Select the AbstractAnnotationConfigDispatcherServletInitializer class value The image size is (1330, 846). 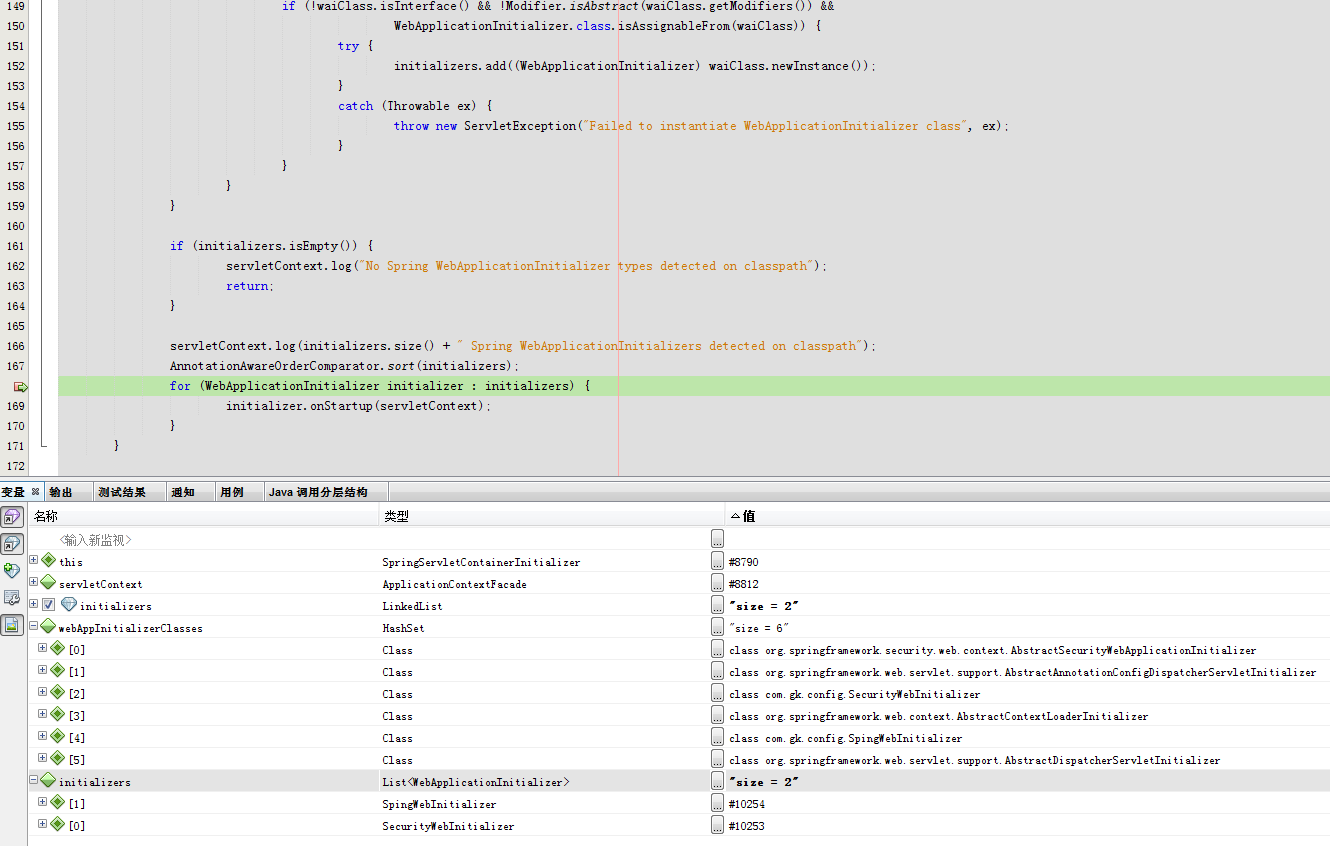(1023, 672)
